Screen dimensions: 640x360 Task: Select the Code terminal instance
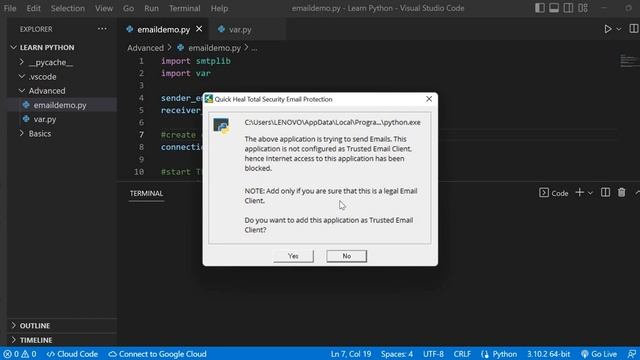[554, 193]
